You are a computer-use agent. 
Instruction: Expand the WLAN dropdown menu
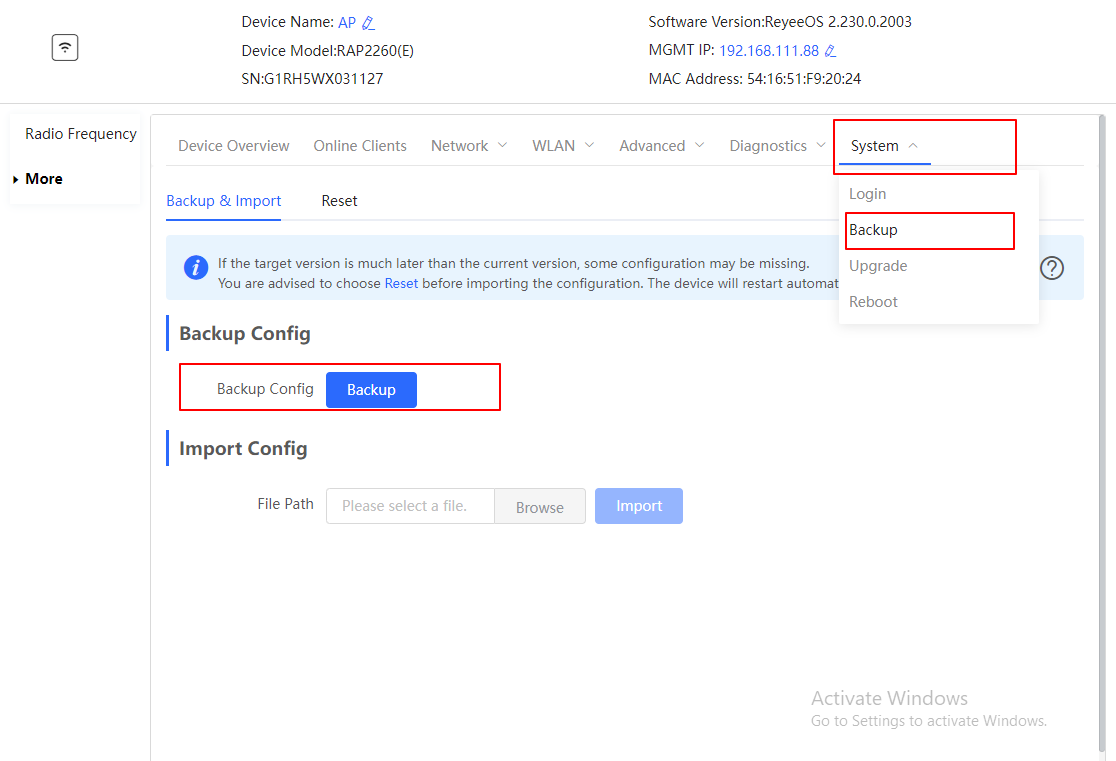[563, 146]
